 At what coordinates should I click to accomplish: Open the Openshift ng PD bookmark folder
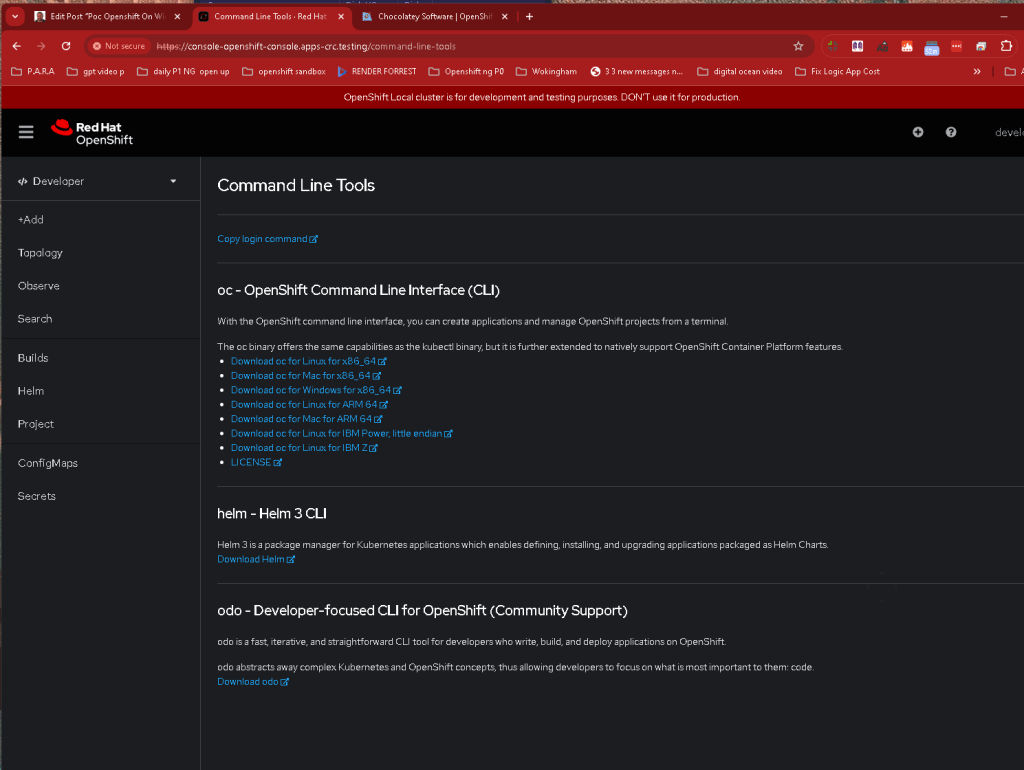click(x=466, y=71)
